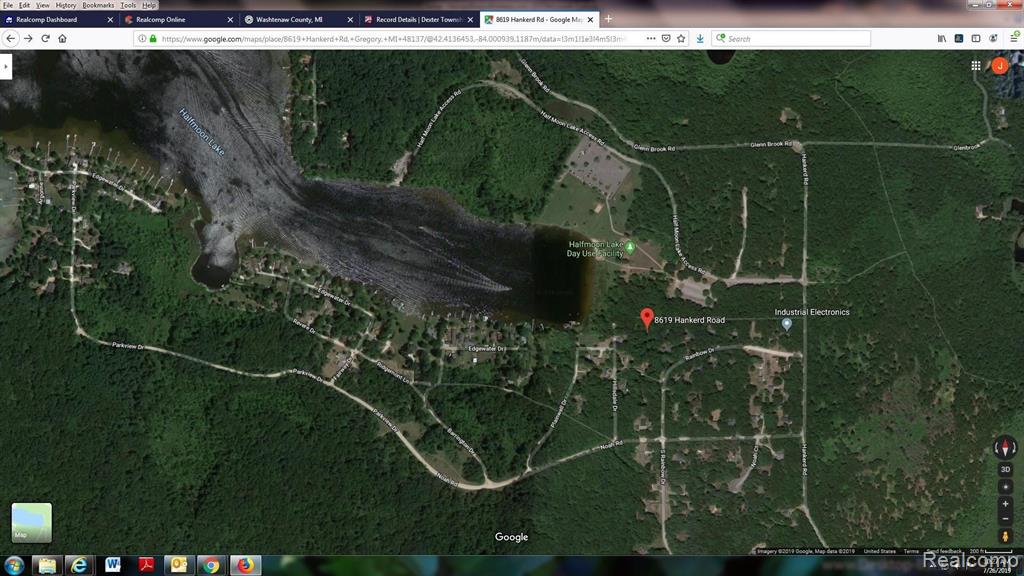
Task: Click the Halfmoon Lake Day Use Facility marker
Action: (x=630, y=246)
